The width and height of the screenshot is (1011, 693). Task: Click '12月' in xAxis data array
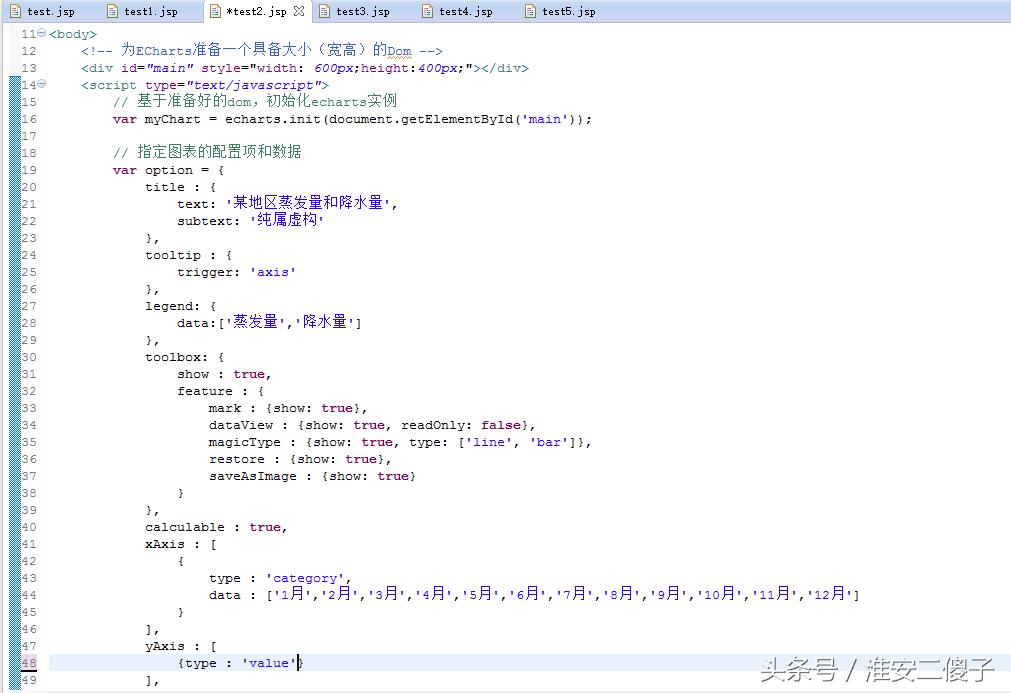click(829, 594)
